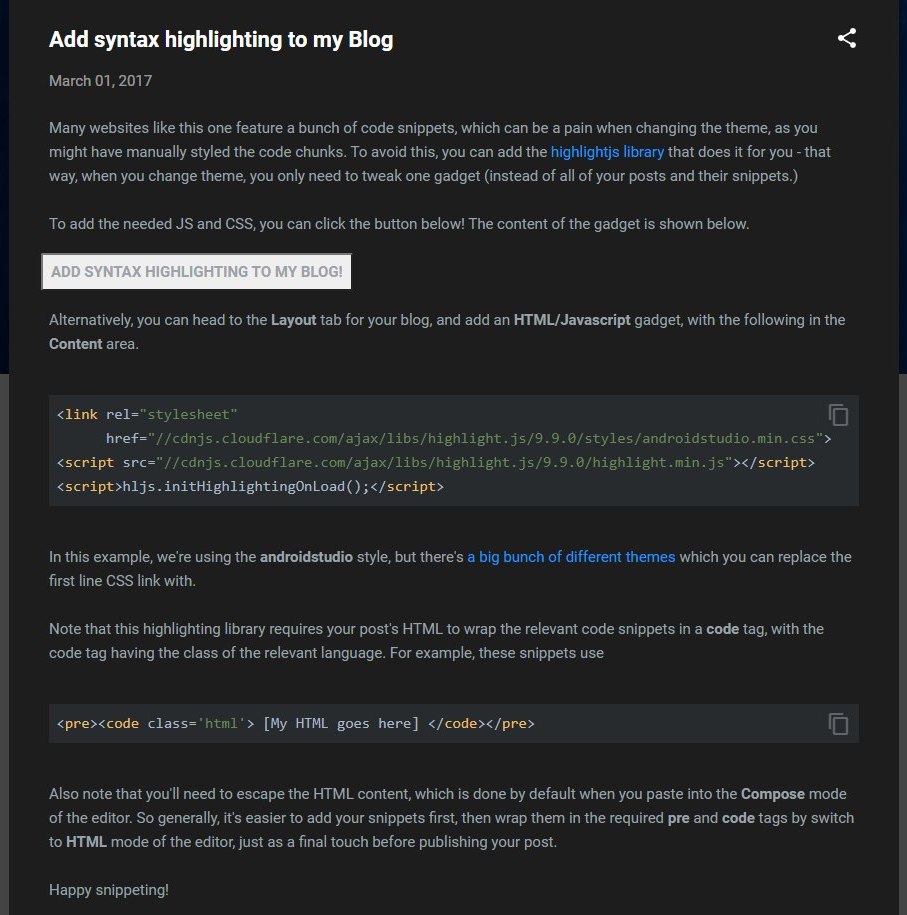
Task: Click the bold 'HTML/Javascript' text
Action: (x=571, y=320)
